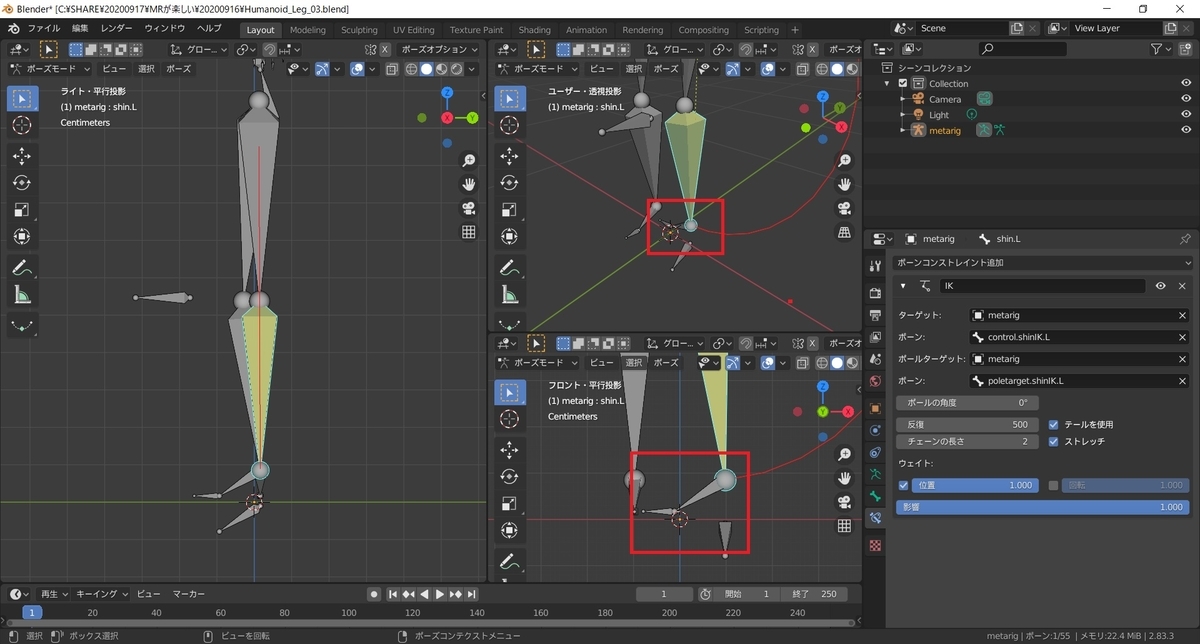Select the Move tool in left viewport
The height and width of the screenshot is (644, 1200).
[22, 156]
